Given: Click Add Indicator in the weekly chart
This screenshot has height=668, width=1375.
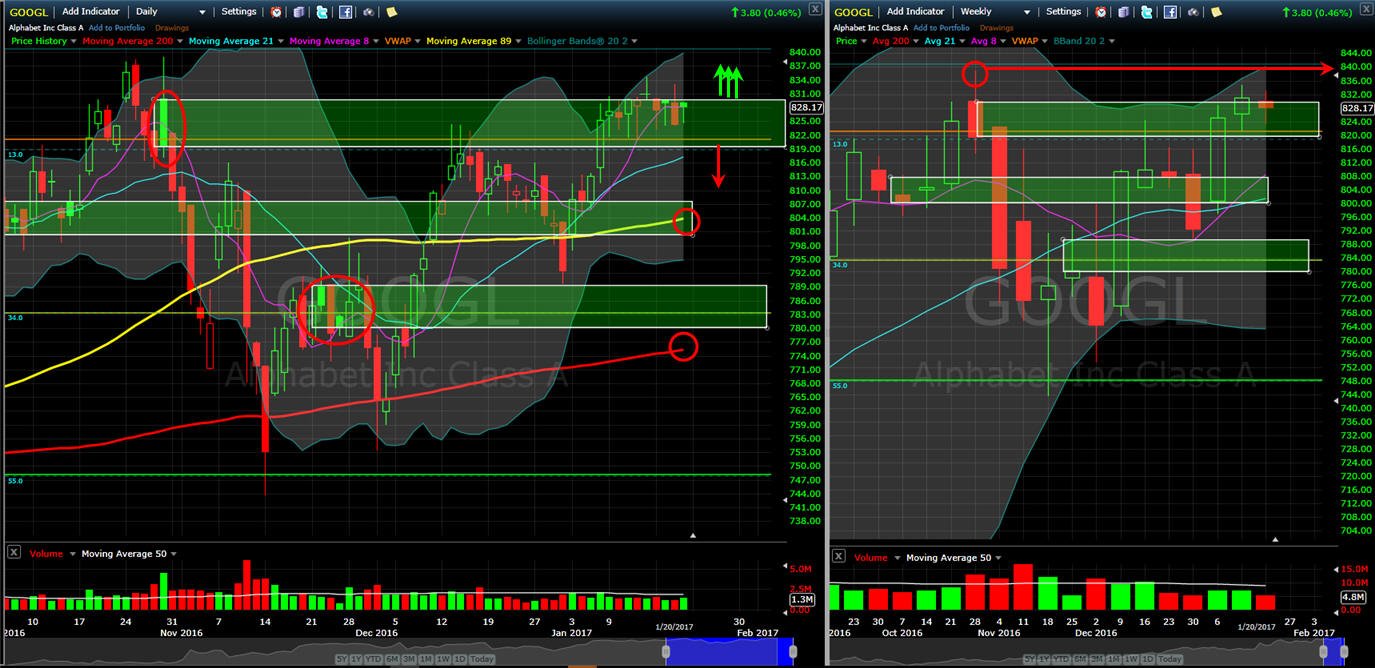Looking at the screenshot, I should (x=918, y=12).
